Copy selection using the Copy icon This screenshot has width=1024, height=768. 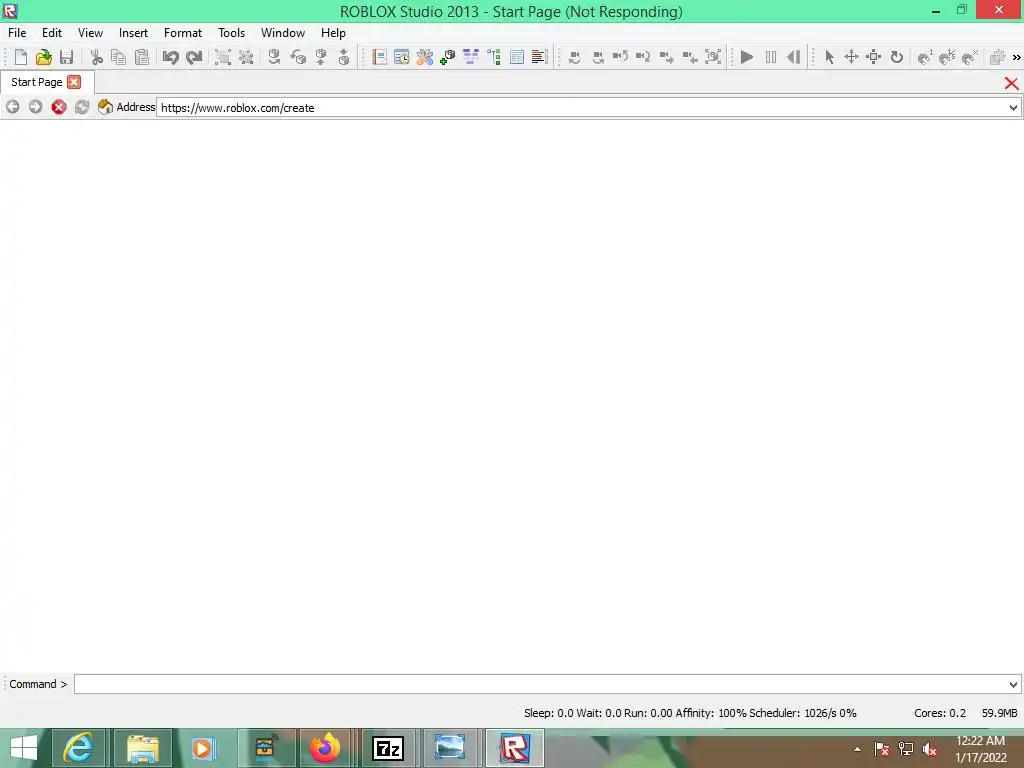[119, 57]
